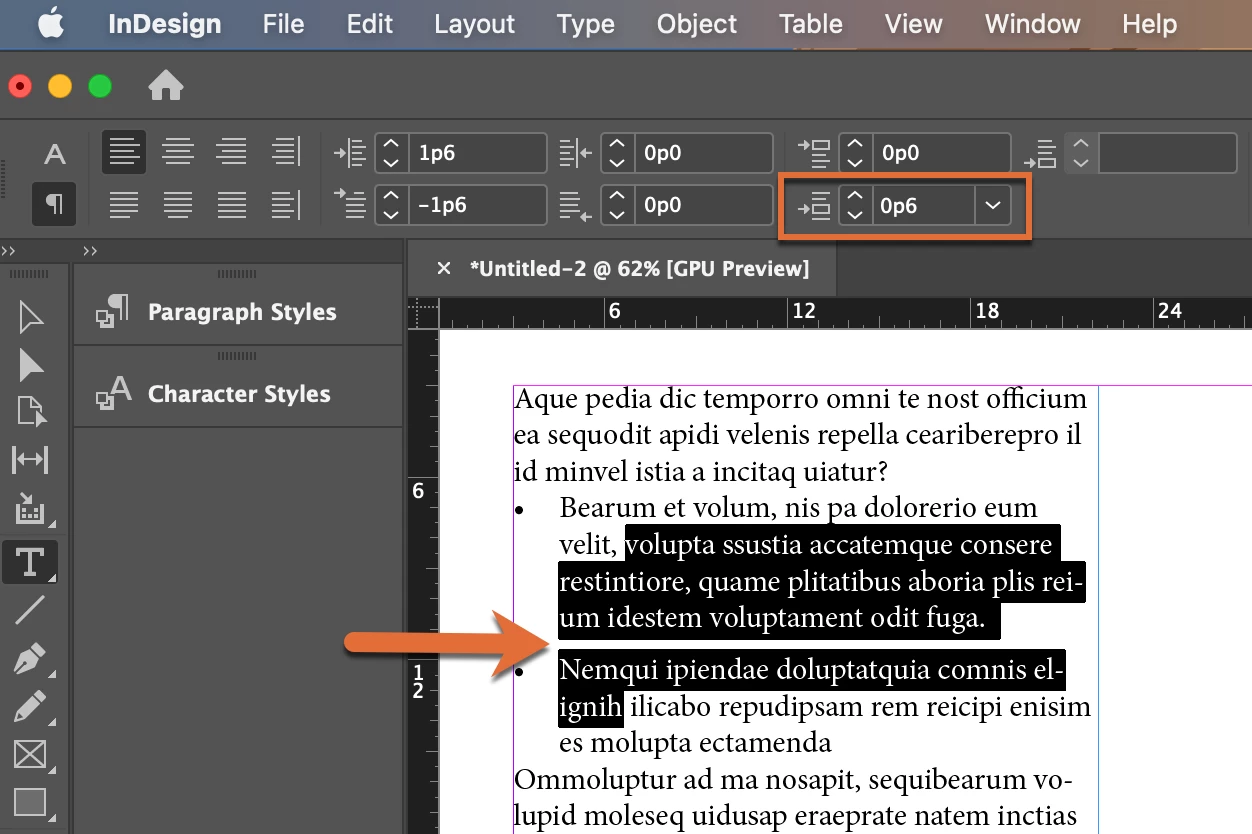
Task: Expand the styles panel dock double-arrow
Action: coord(90,250)
